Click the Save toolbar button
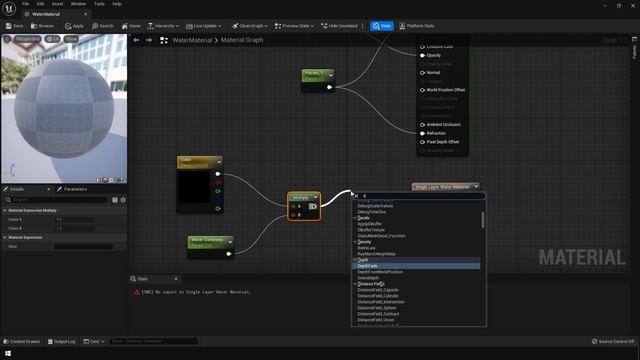The image size is (640, 360). (14, 26)
